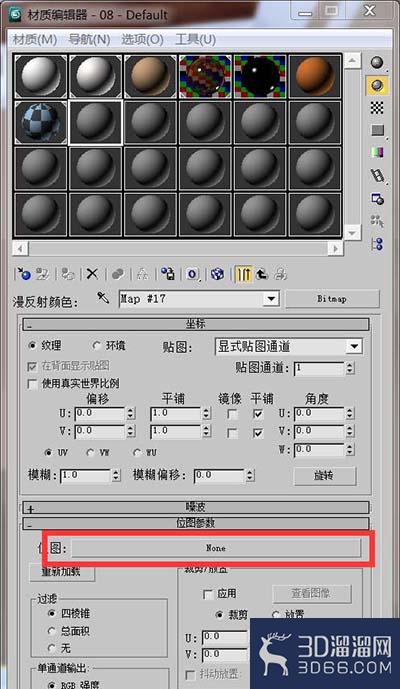Toggle the Backlight icon in side toolbar
This screenshot has height=689, width=400.
tap(377, 85)
